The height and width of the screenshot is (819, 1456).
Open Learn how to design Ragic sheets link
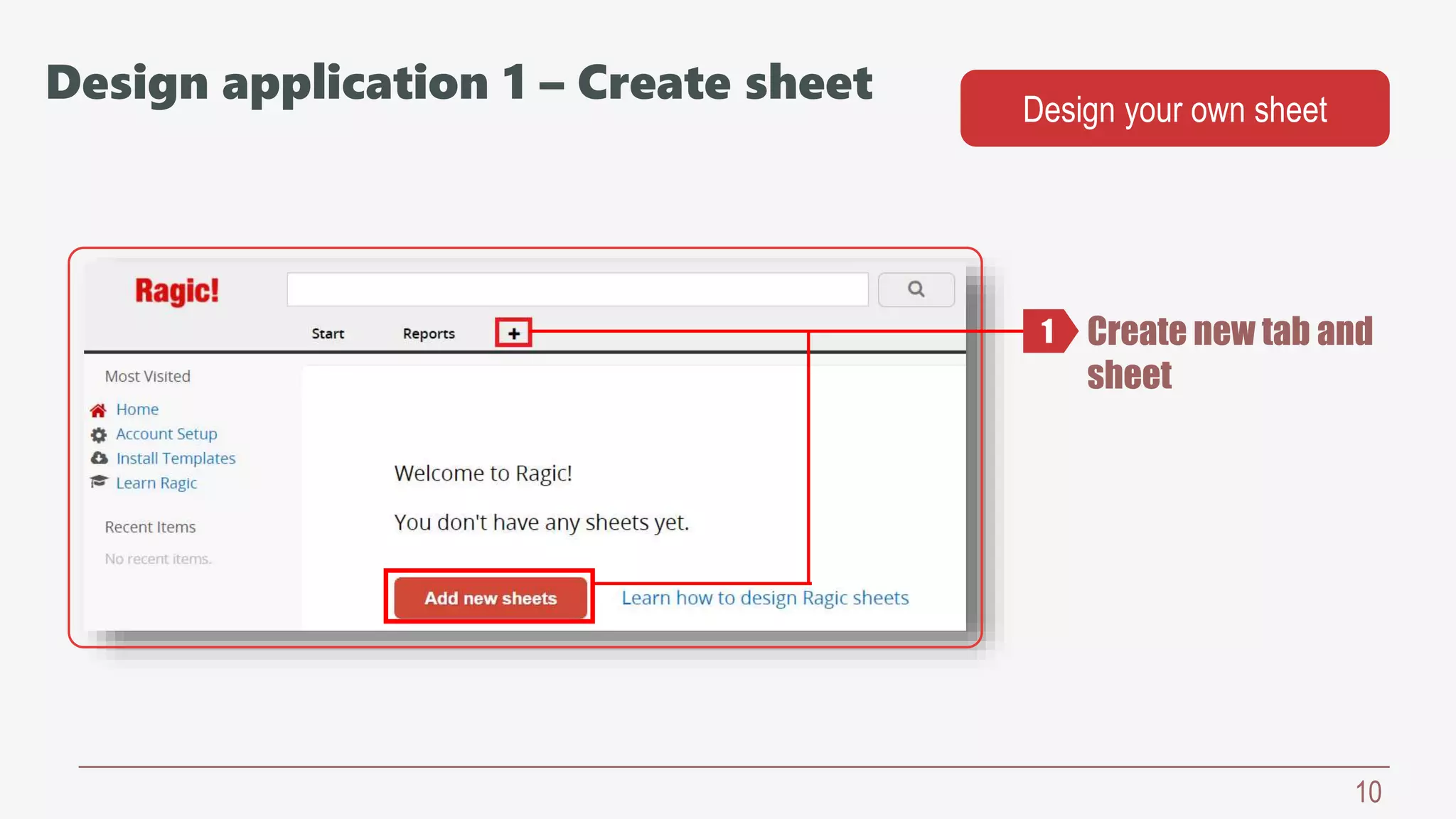tap(765, 598)
